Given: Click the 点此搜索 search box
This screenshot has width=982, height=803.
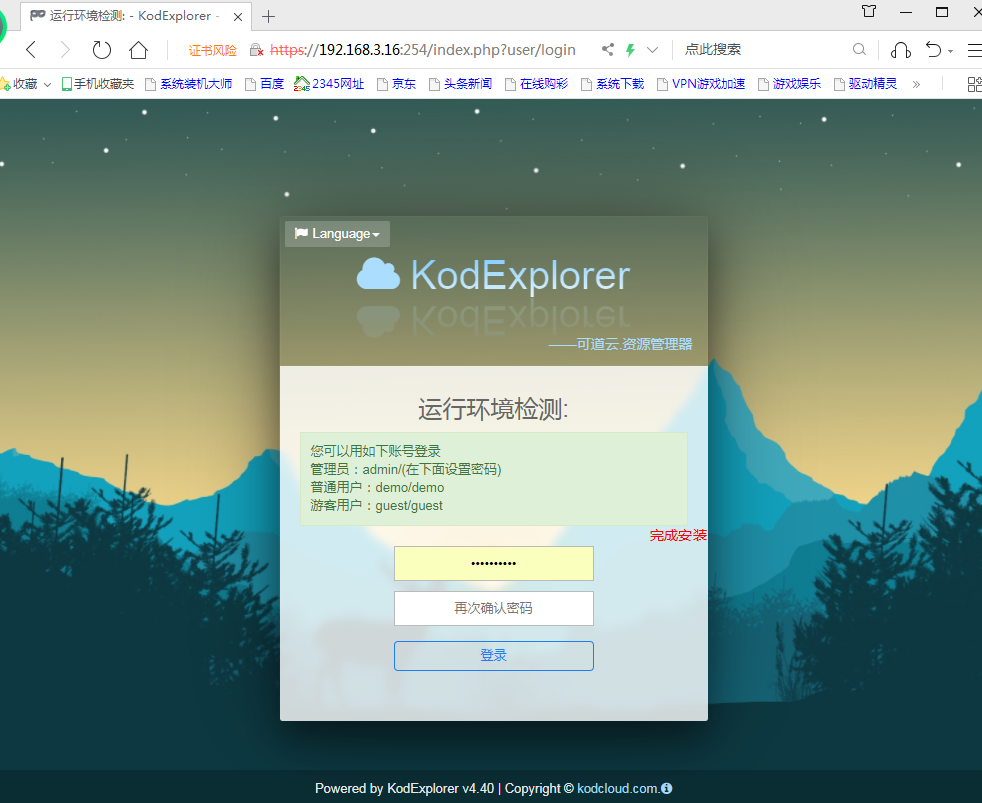Looking at the screenshot, I should pos(713,49).
